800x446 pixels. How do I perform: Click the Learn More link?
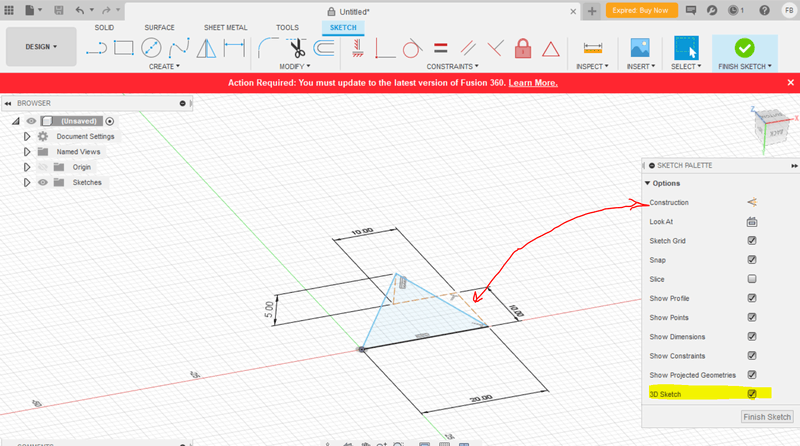533,83
